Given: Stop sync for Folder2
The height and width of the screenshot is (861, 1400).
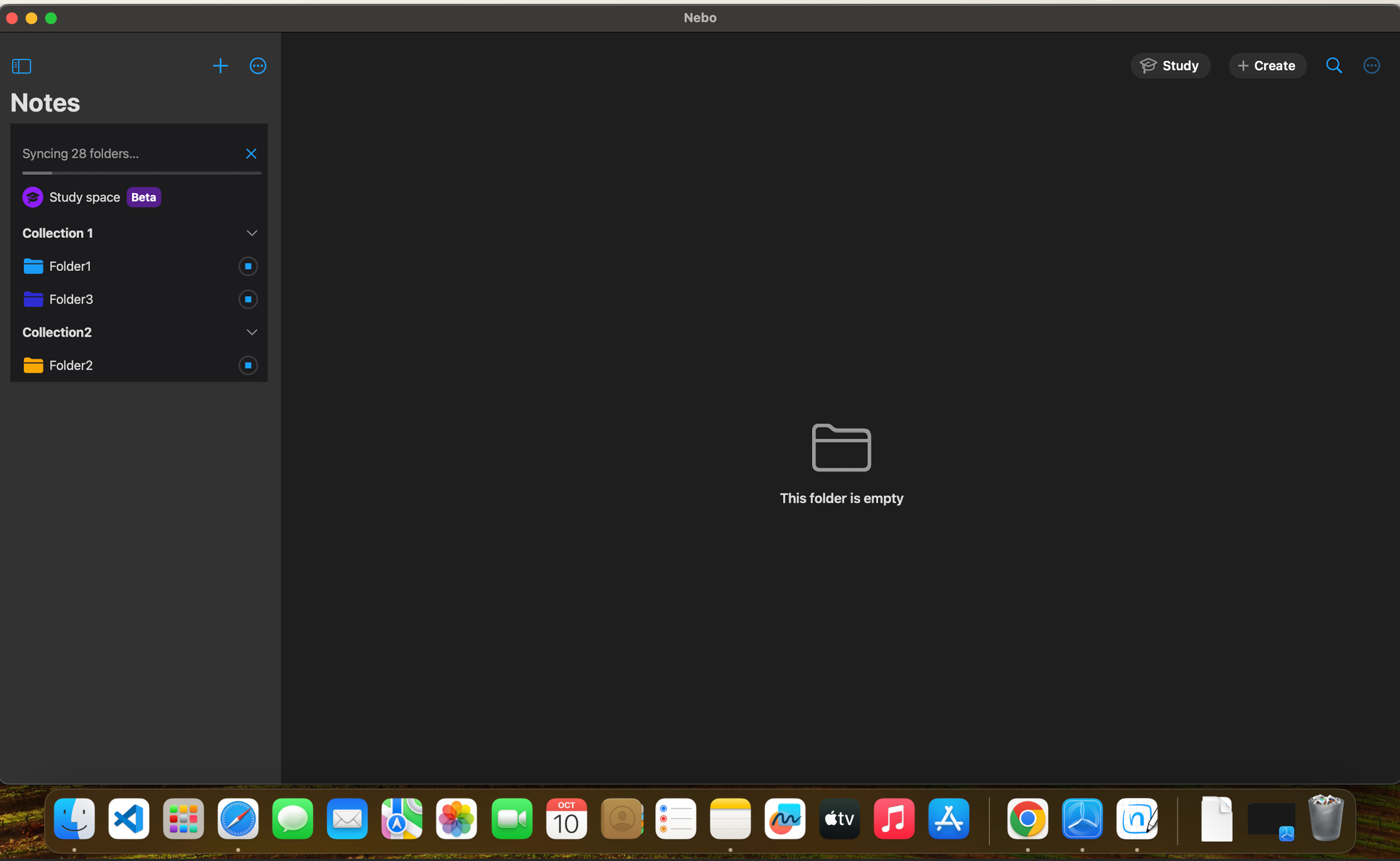Looking at the screenshot, I should coord(248,365).
